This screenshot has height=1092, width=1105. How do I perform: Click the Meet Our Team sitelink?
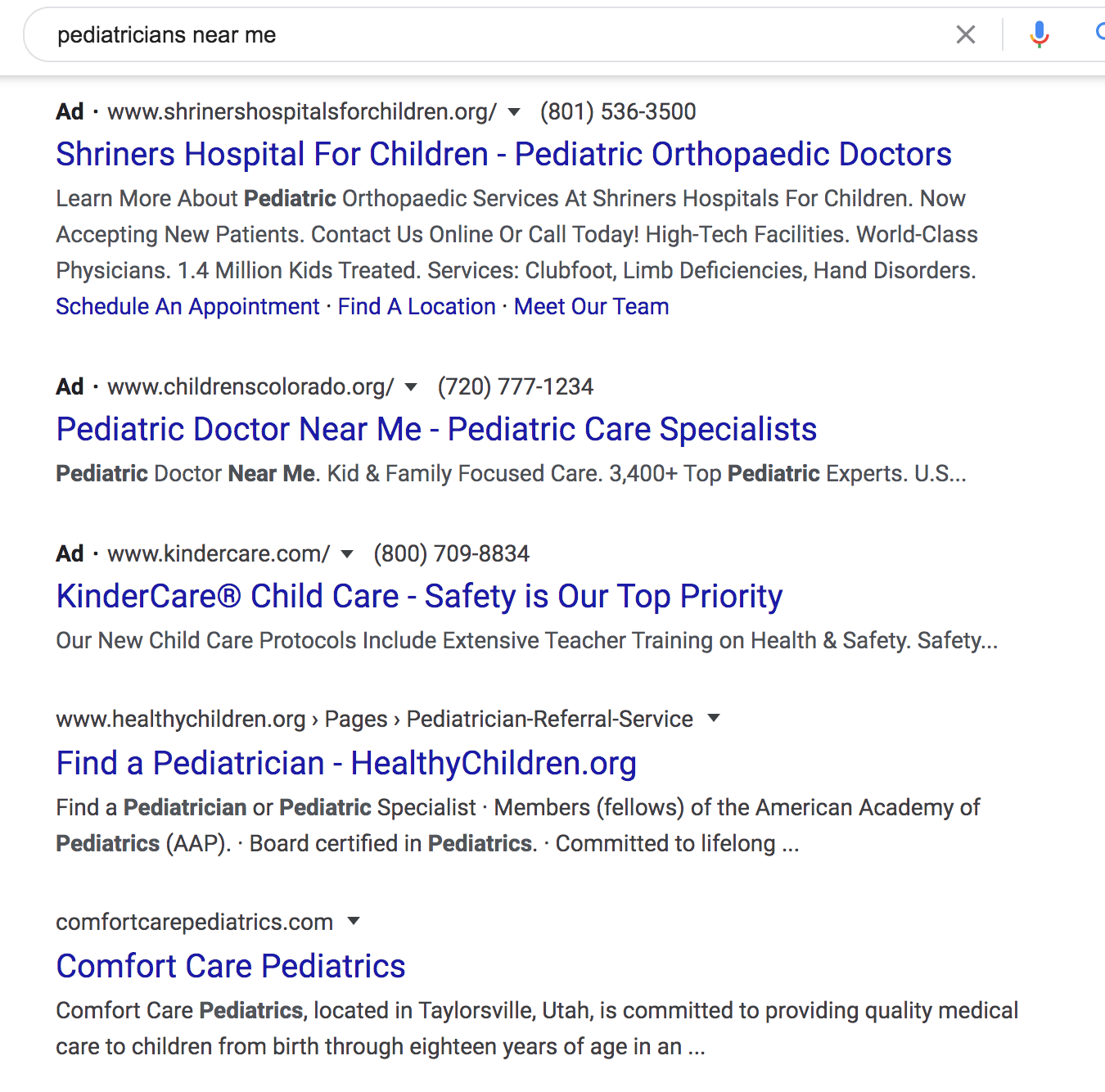click(591, 306)
